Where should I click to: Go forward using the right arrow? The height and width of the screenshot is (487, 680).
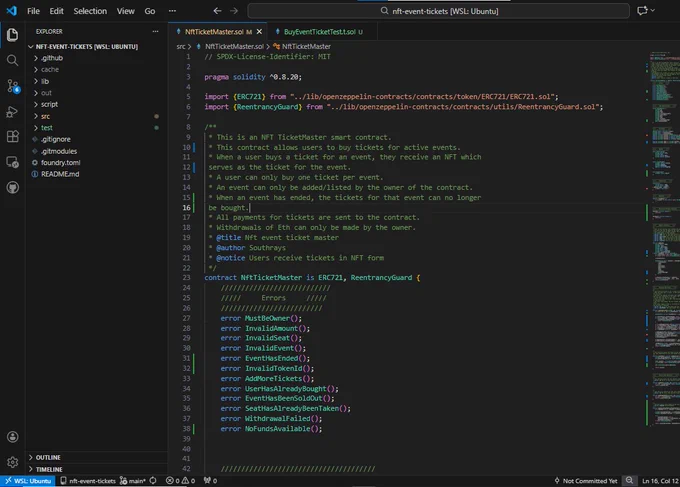point(234,11)
